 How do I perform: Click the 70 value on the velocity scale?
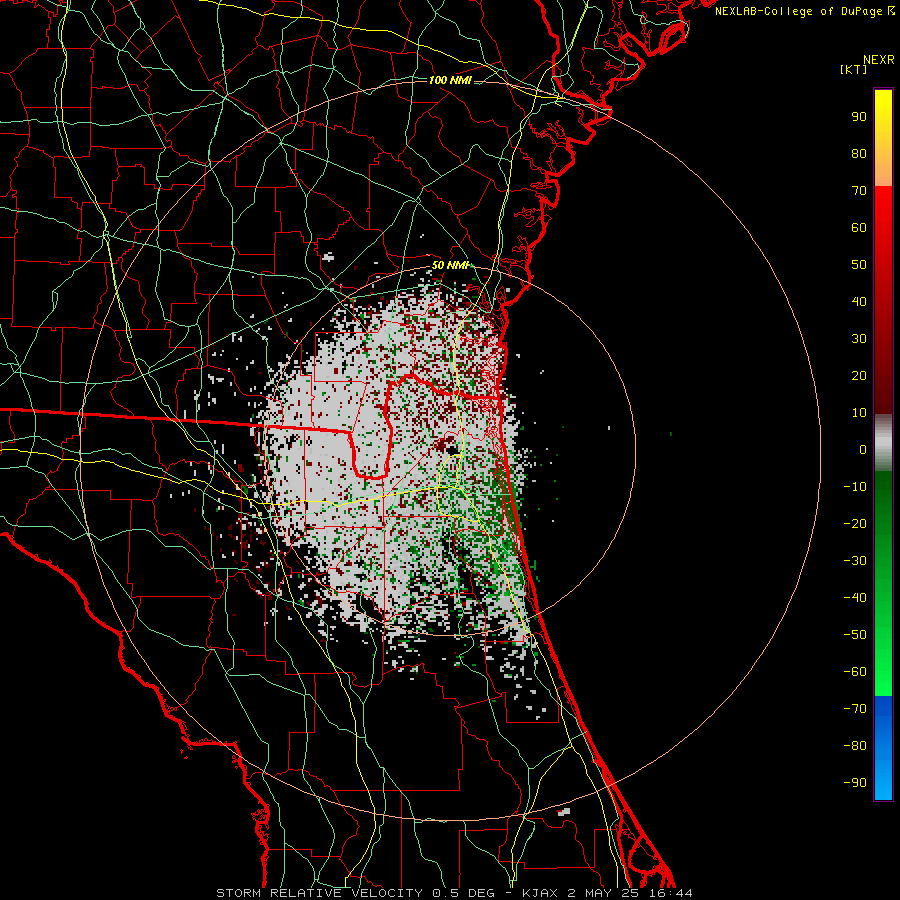point(859,191)
